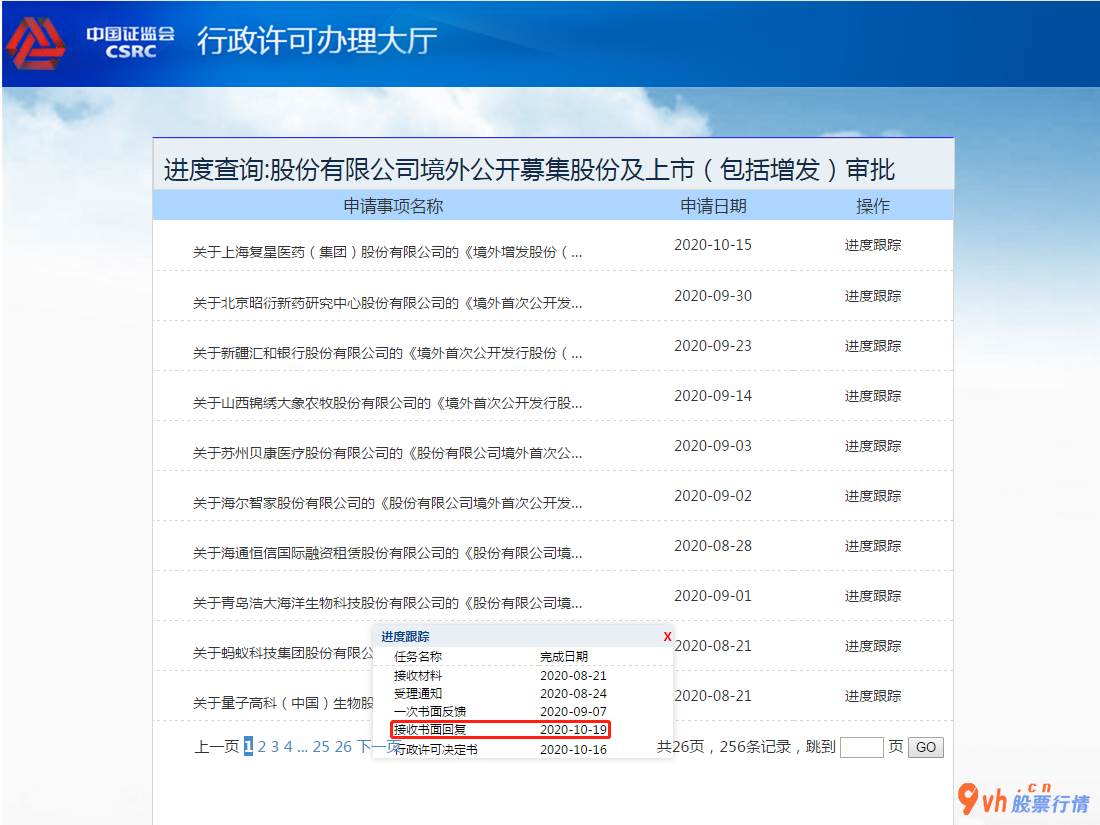Open the 海通恒信国际融资租赁 application entry
The height and width of the screenshot is (825, 1100).
click(x=387, y=554)
